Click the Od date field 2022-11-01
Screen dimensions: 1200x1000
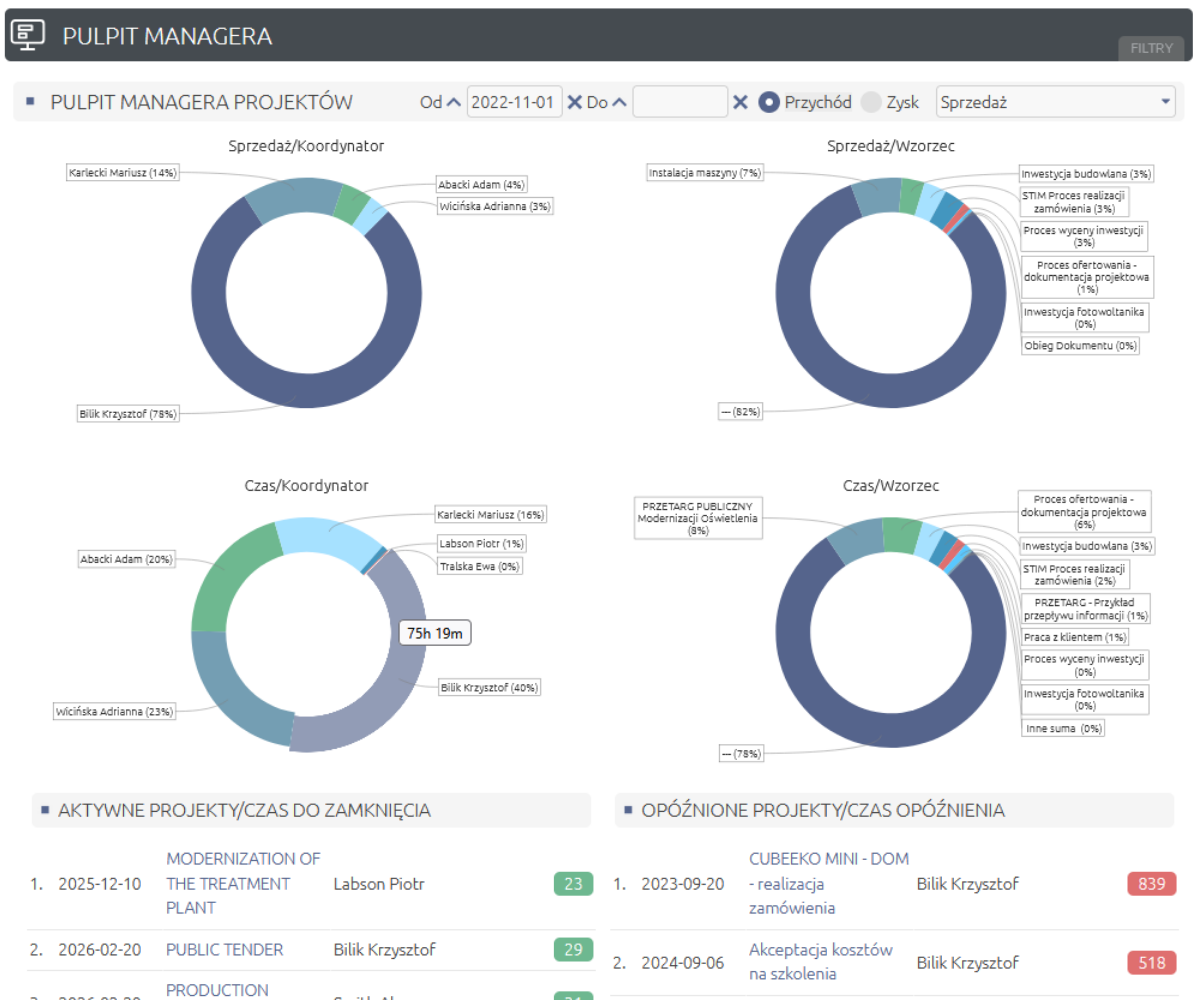[514, 102]
